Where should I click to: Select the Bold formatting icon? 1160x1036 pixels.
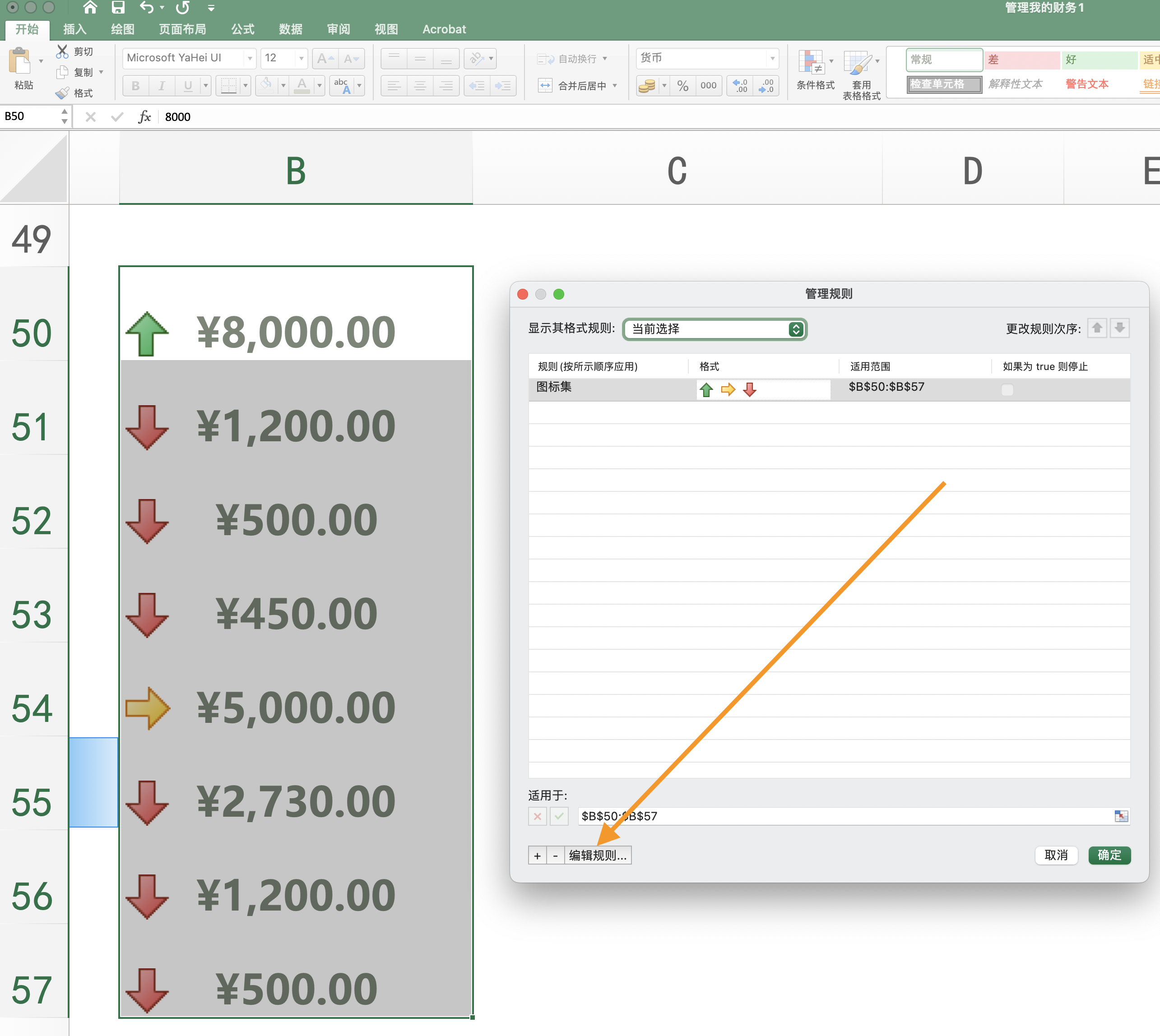coord(135,85)
